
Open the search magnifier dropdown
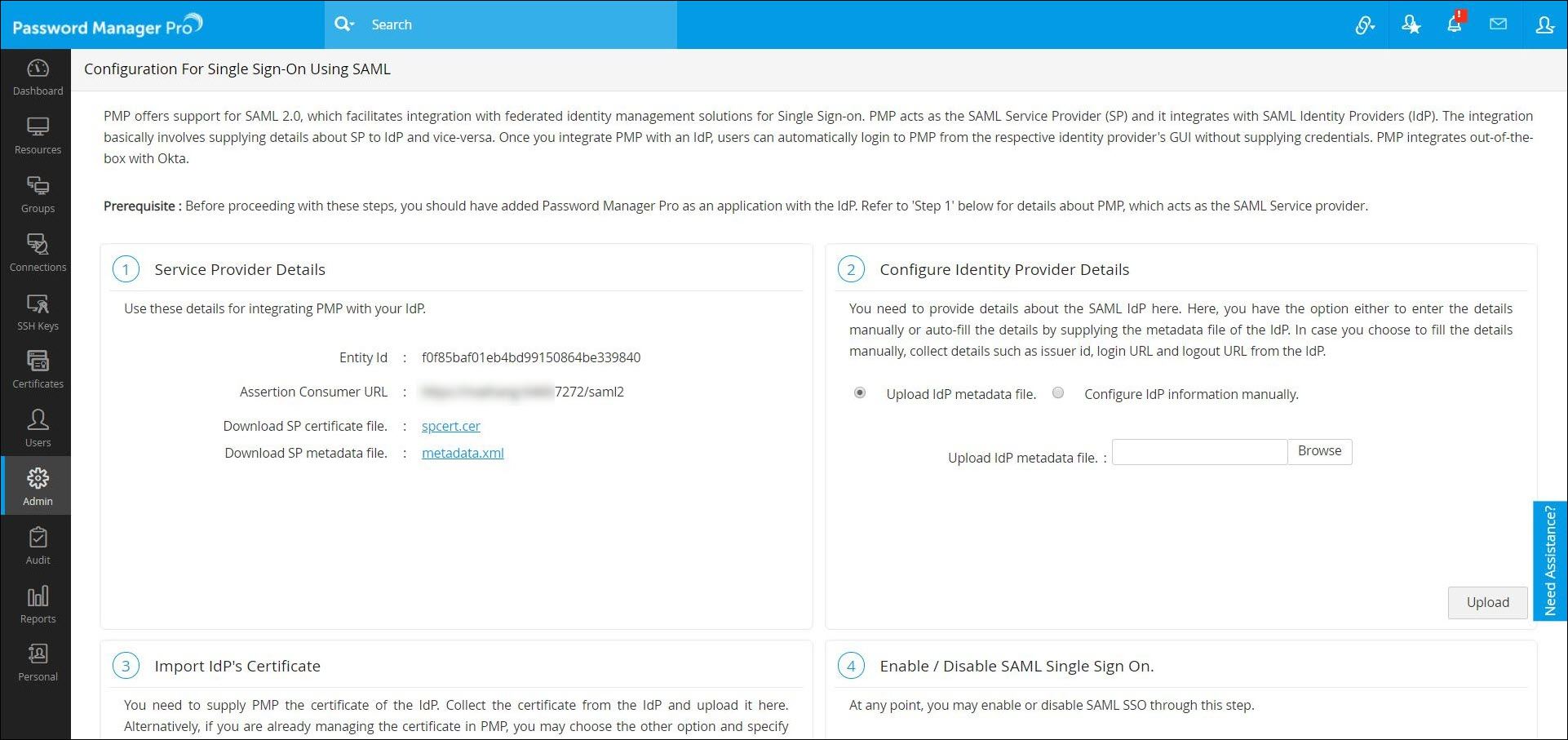click(x=344, y=24)
